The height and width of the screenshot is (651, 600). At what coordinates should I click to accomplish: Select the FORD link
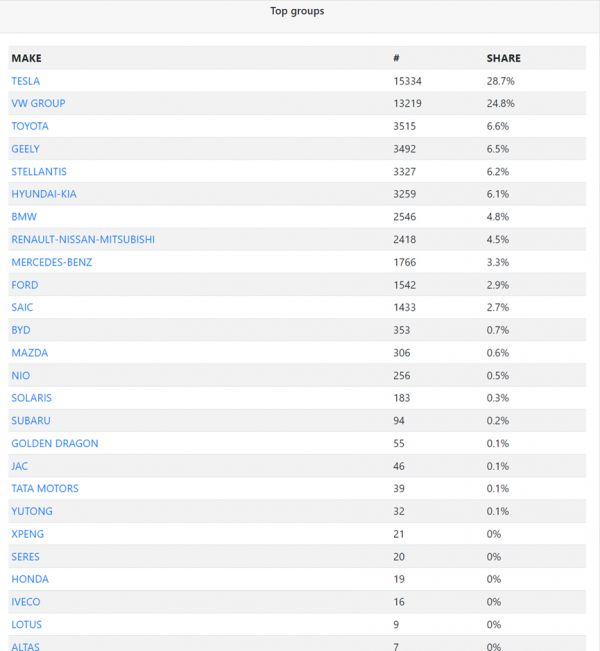point(24,285)
